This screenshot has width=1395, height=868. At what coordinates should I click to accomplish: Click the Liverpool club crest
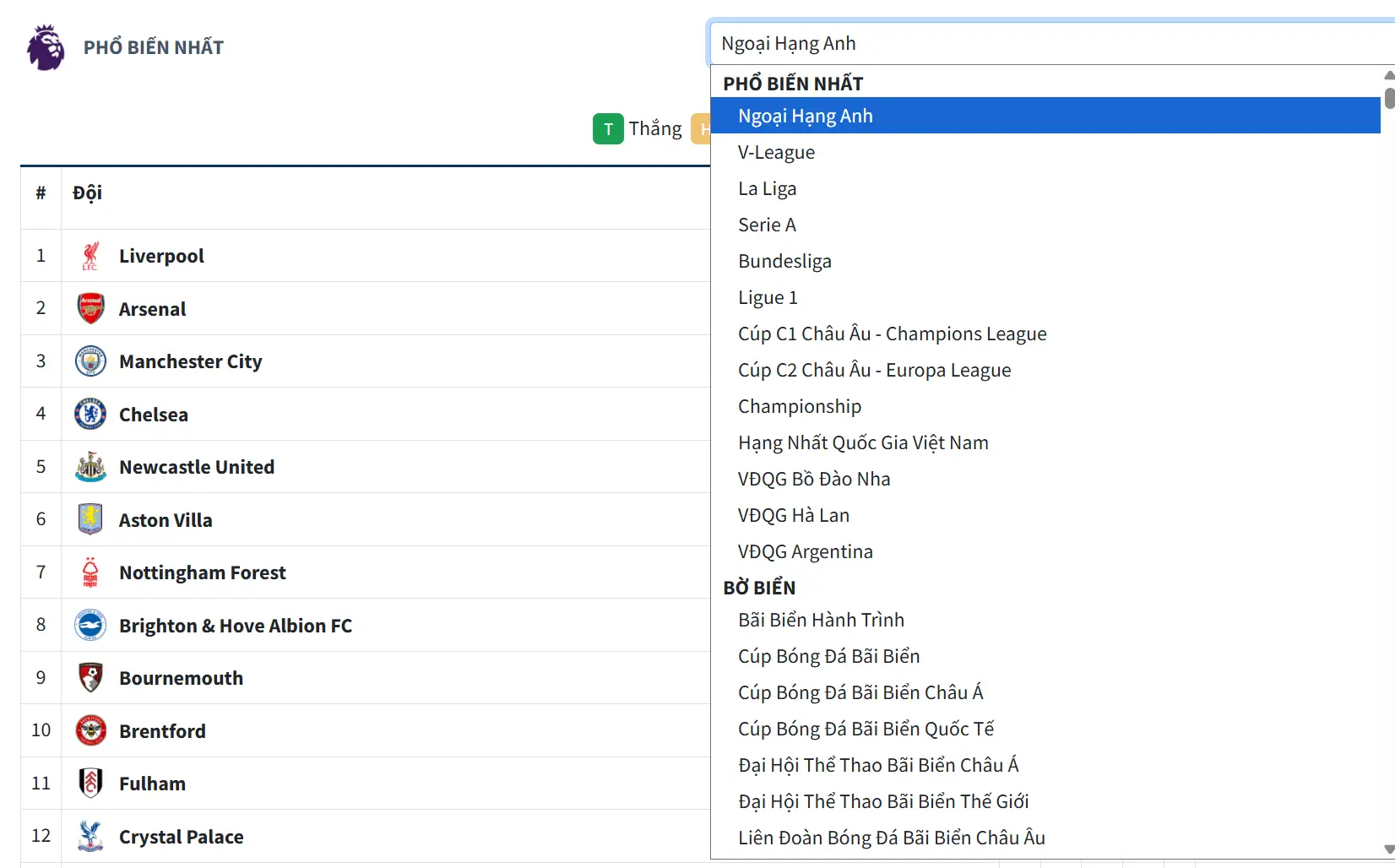point(90,256)
